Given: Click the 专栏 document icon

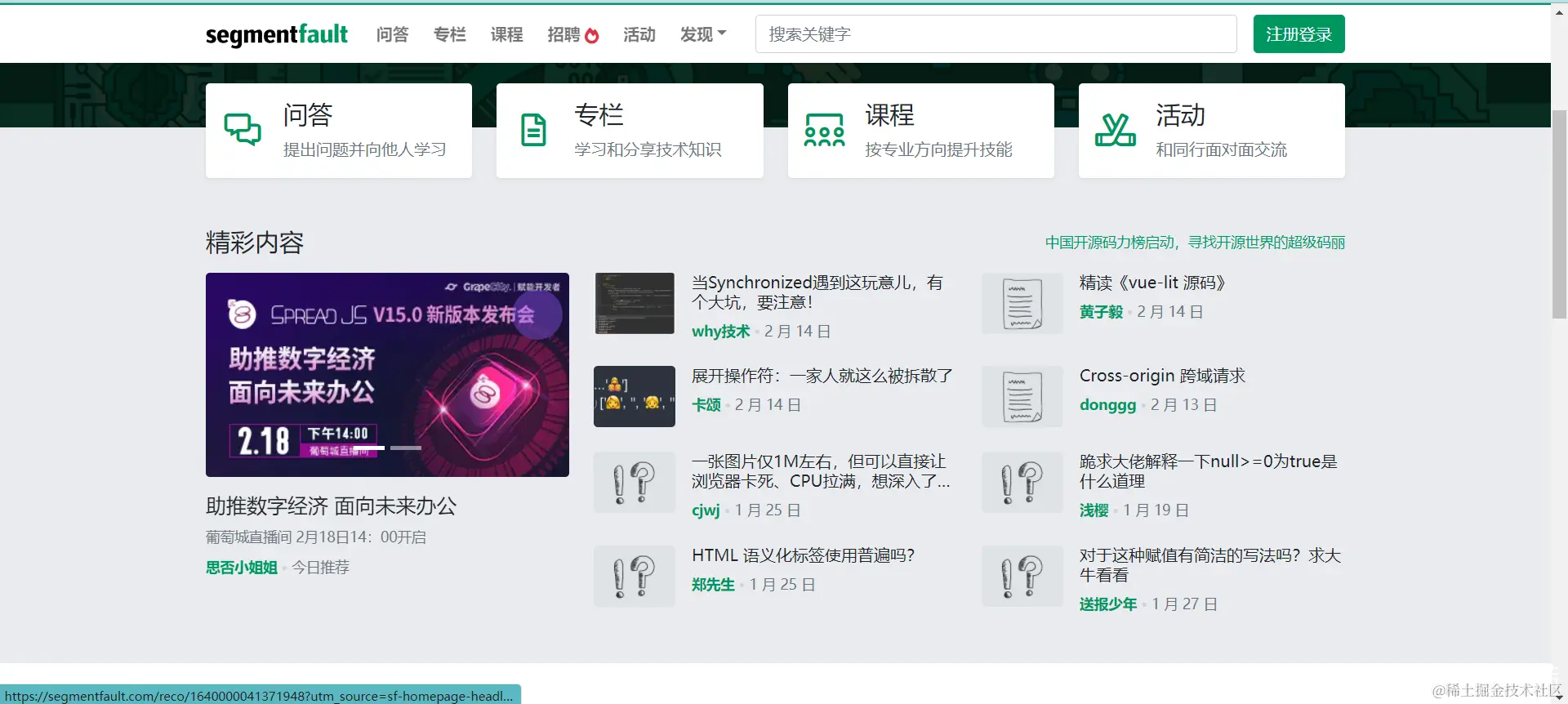Looking at the screenshot, I should [x=533, y=130].
